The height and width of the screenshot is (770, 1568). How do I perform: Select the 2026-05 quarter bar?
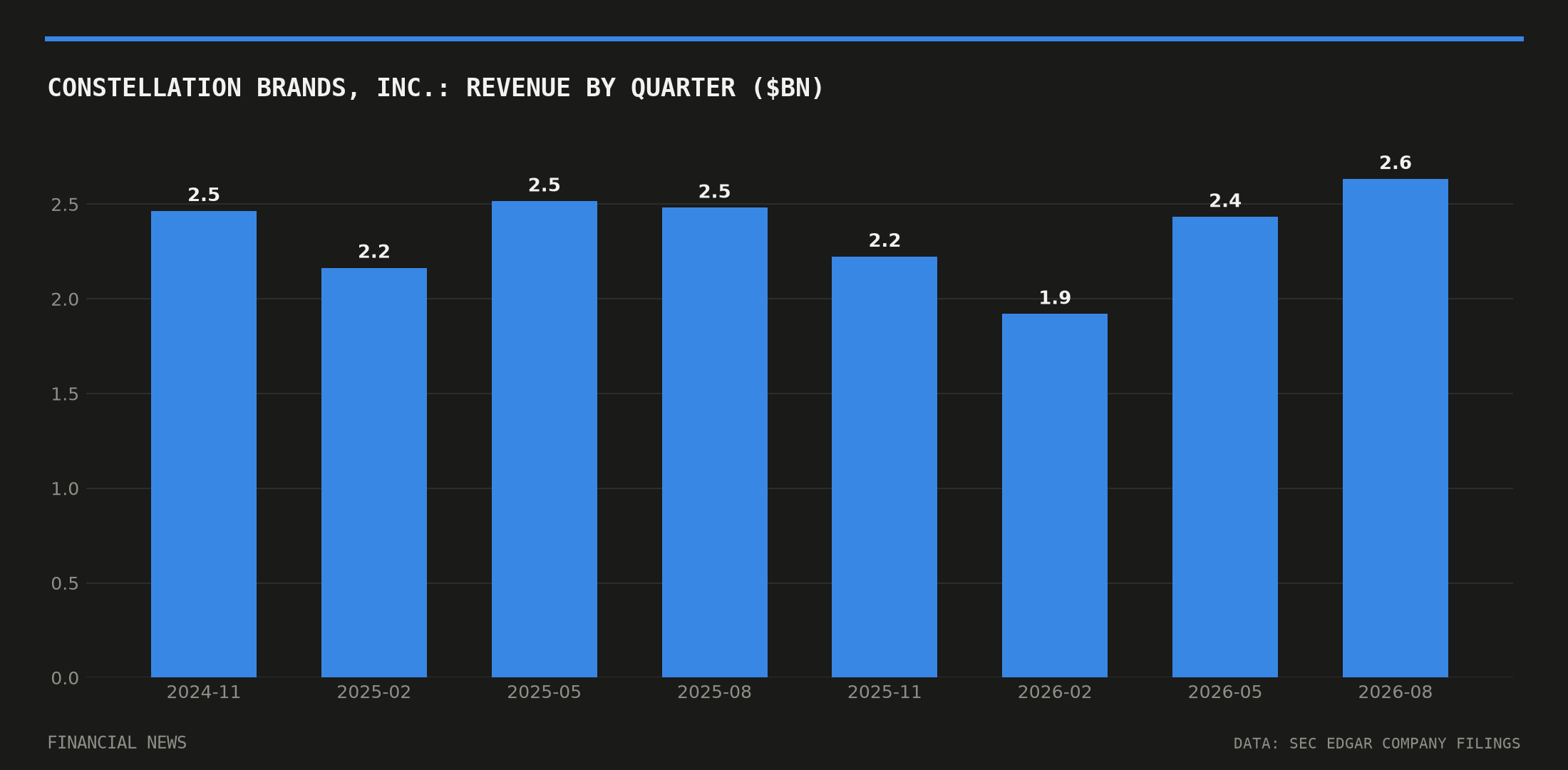(x=1225, y=447)
